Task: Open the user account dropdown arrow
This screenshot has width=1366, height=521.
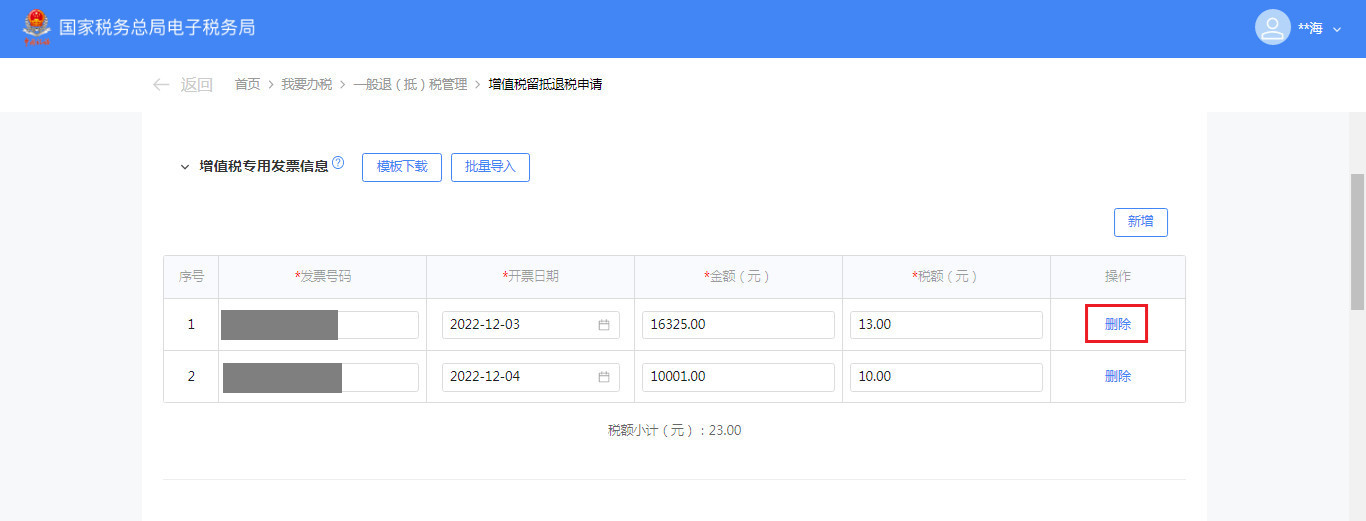Action: pyautogui.click(x=1337, y=29)
